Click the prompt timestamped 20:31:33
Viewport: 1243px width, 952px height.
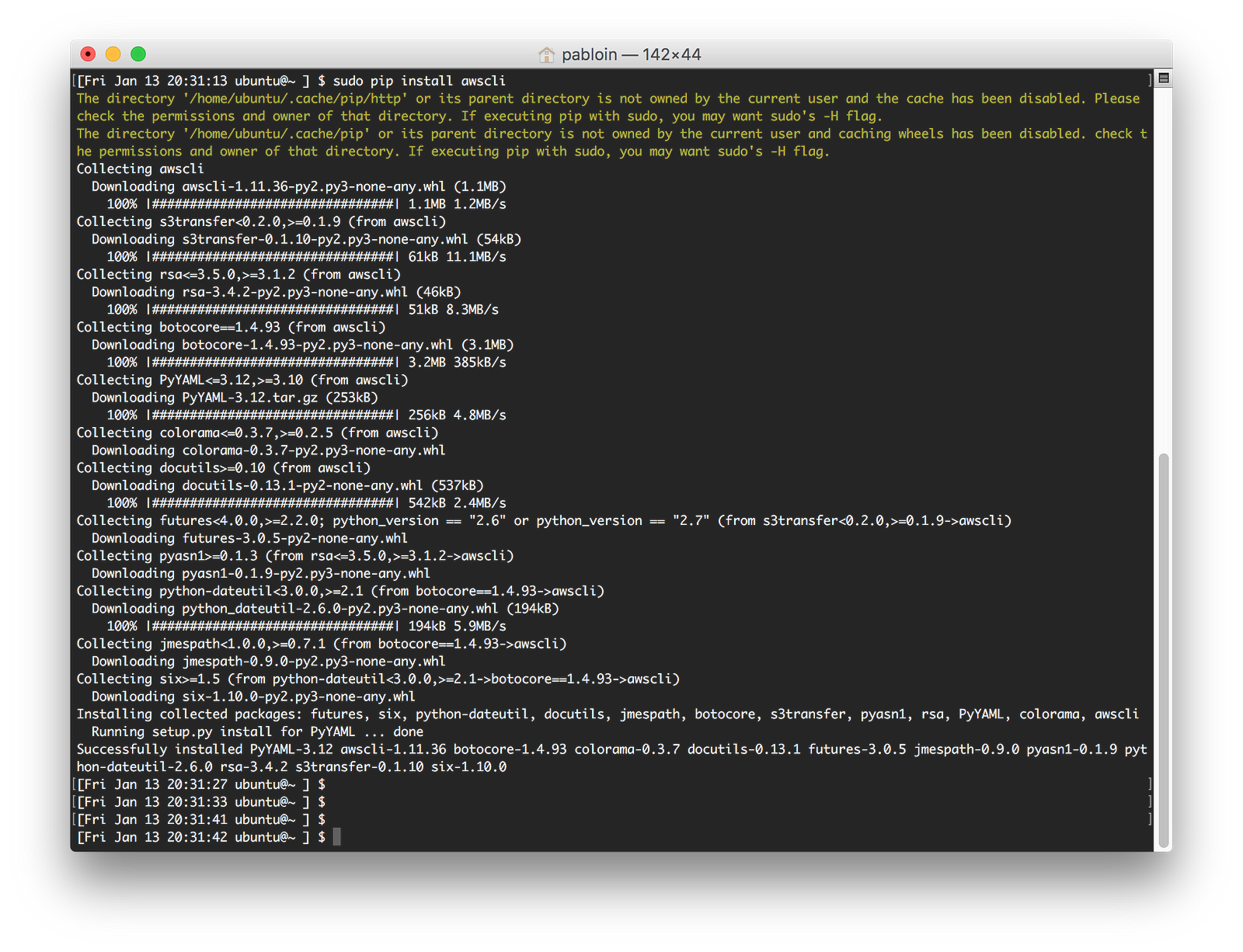click(201, 802)
